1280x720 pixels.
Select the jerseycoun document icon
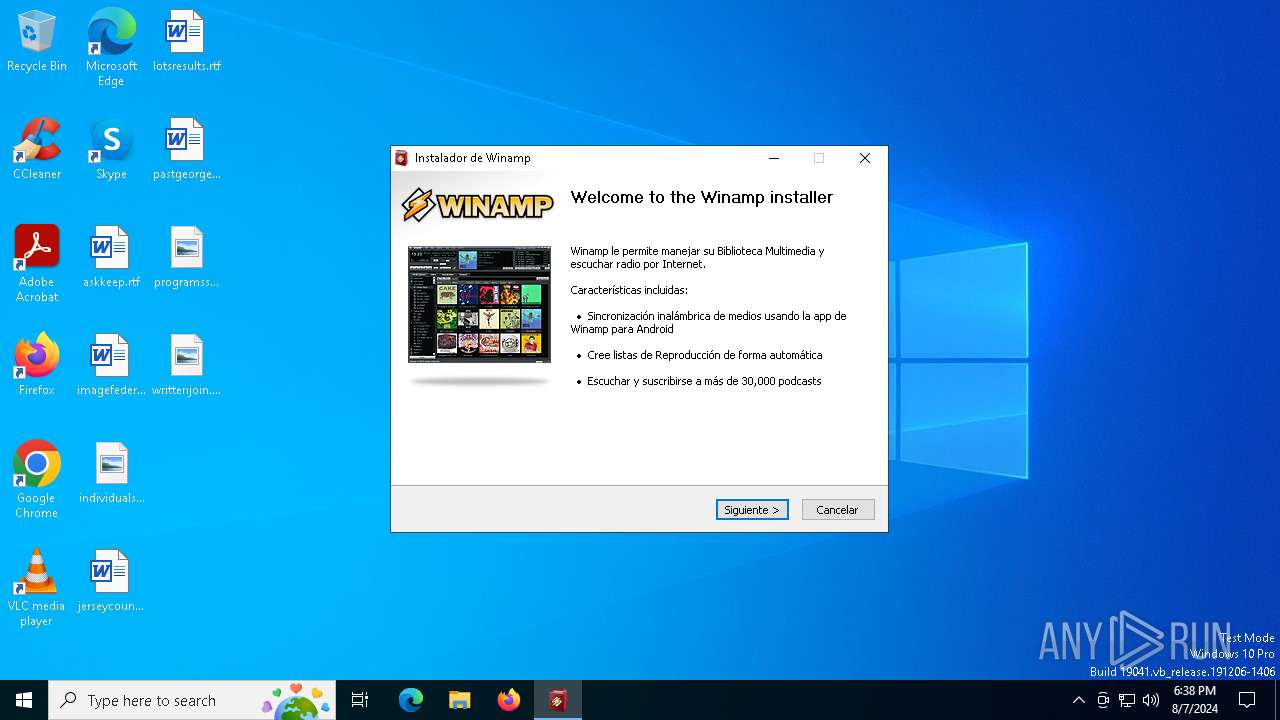pos(111,582)
